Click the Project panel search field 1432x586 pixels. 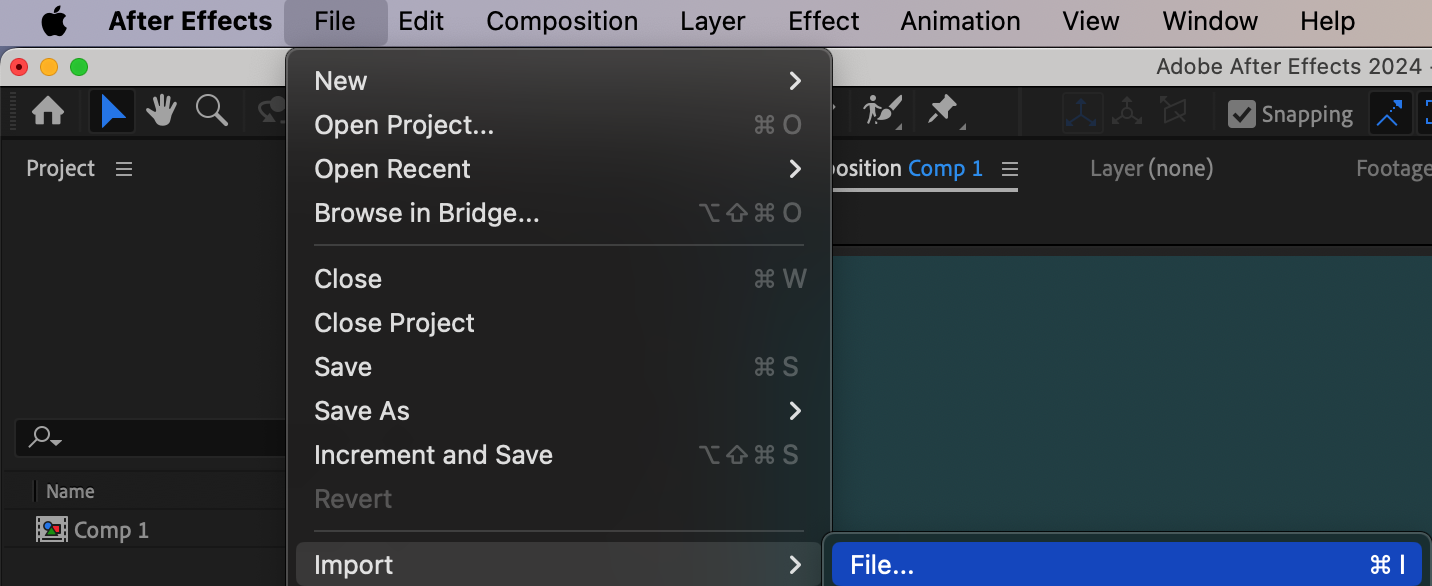150,437
